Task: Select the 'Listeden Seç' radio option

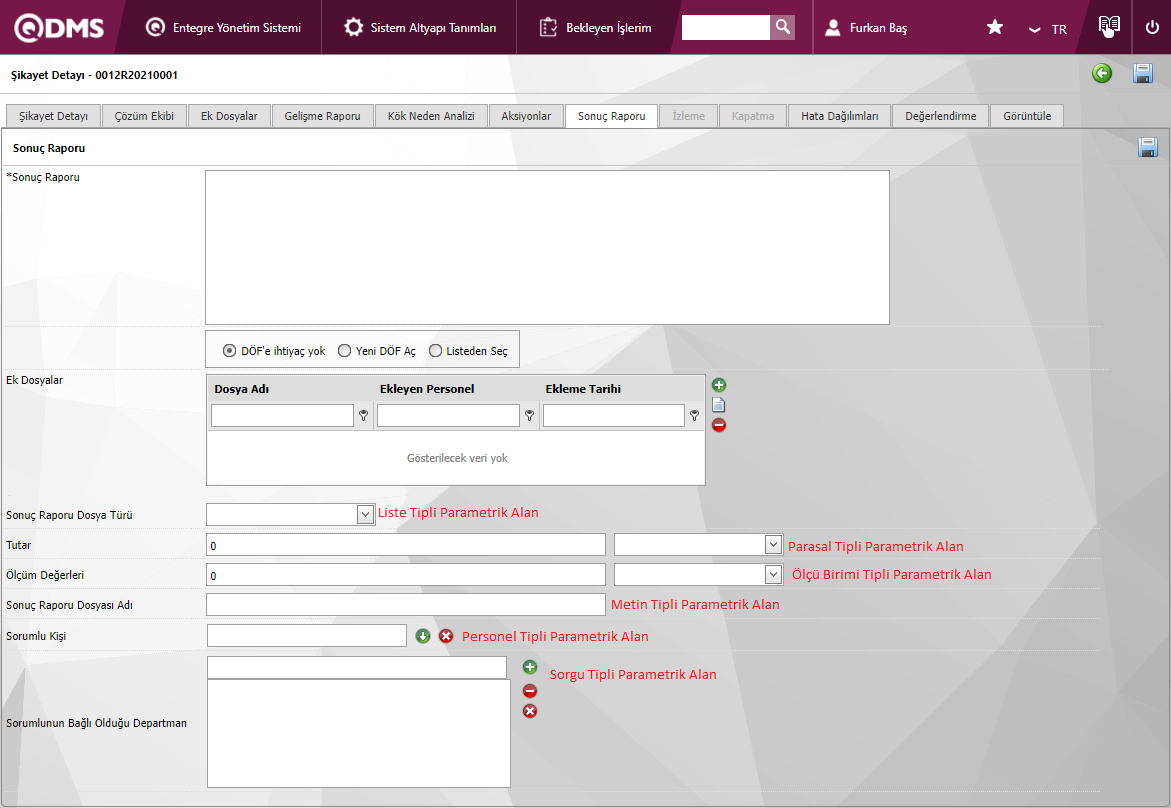Action: pos(435,351)
